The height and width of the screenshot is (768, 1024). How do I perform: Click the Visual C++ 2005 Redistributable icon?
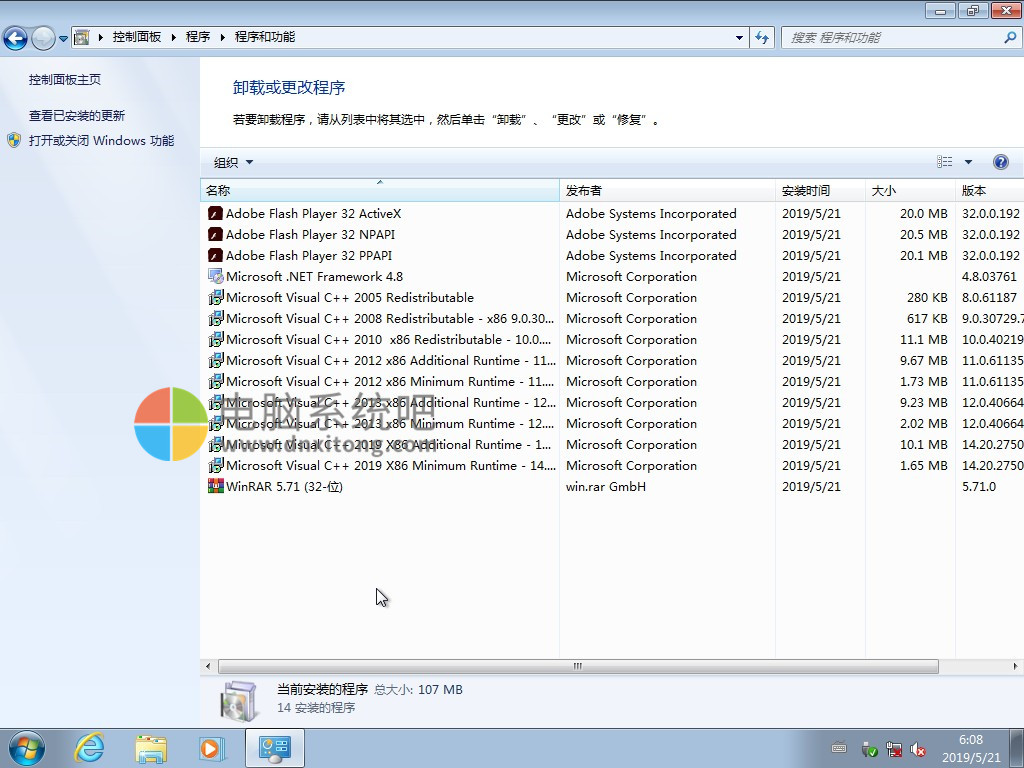216,298
